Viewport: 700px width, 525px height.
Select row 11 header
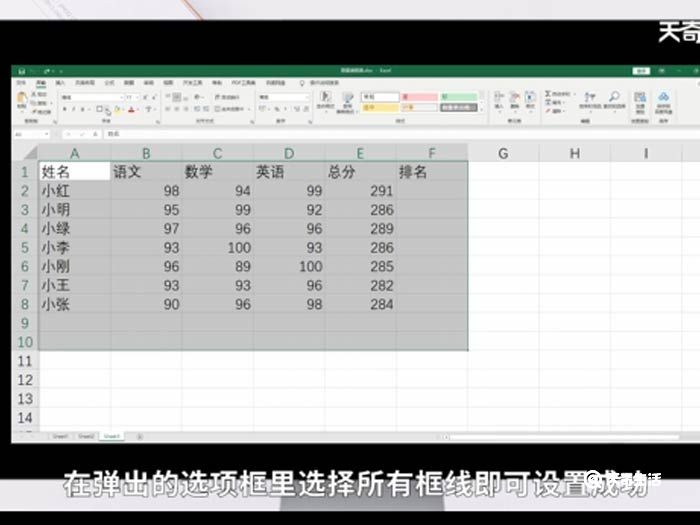tap(25, 361)
